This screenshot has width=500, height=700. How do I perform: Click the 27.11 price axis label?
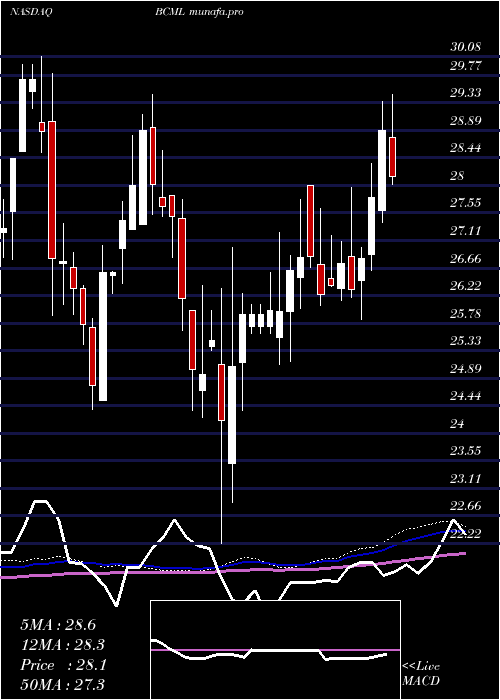(x=466, y=230)
